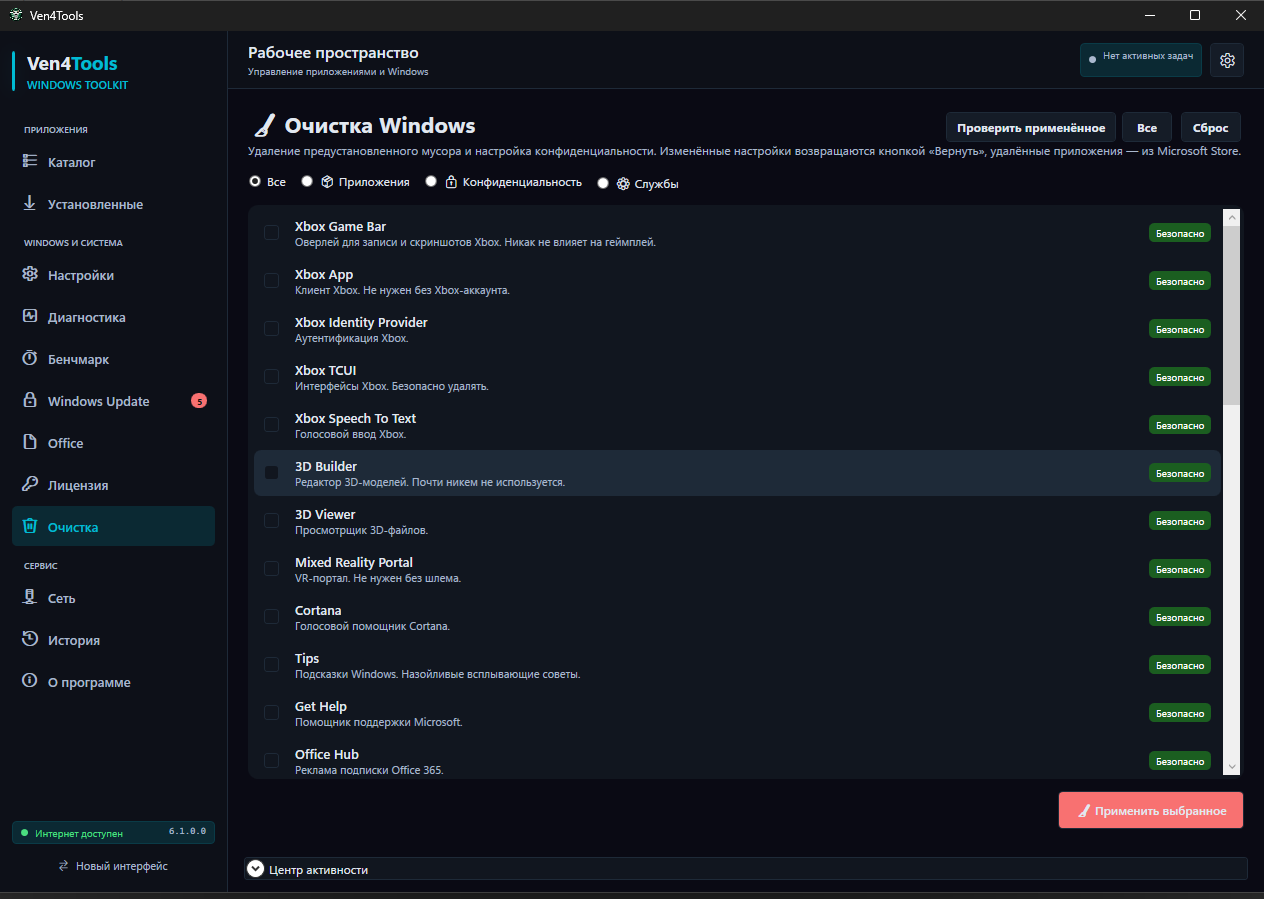Click the Все button in the header

click(1147, 128)
